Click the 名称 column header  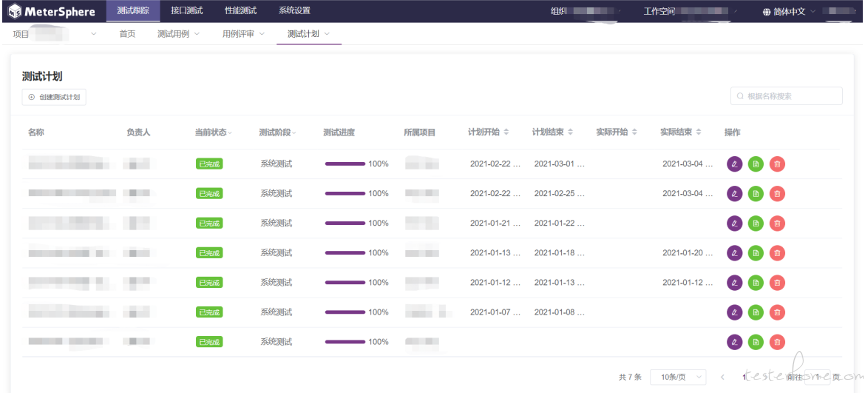pyautogui.click(x=36, y=132)
